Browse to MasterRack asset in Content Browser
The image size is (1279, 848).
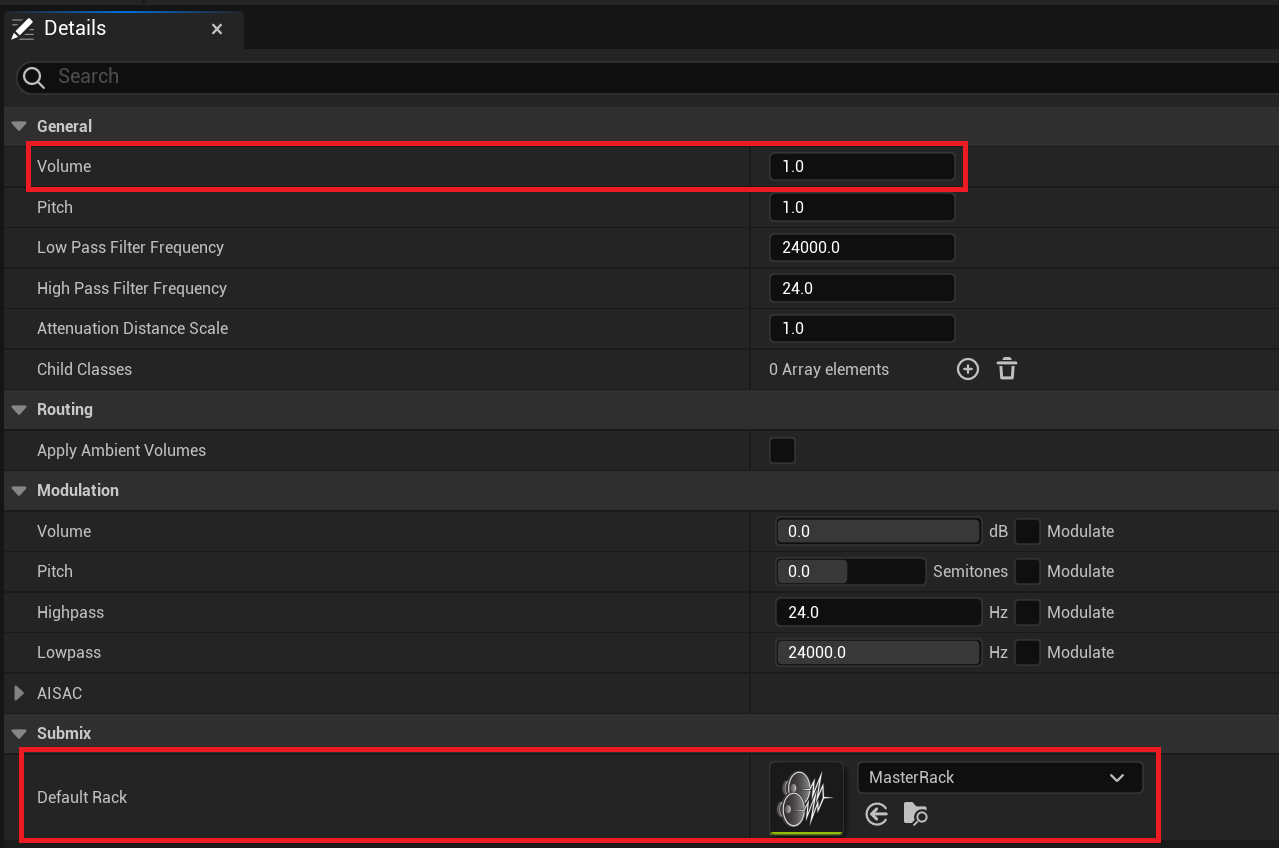pos(915,815)
